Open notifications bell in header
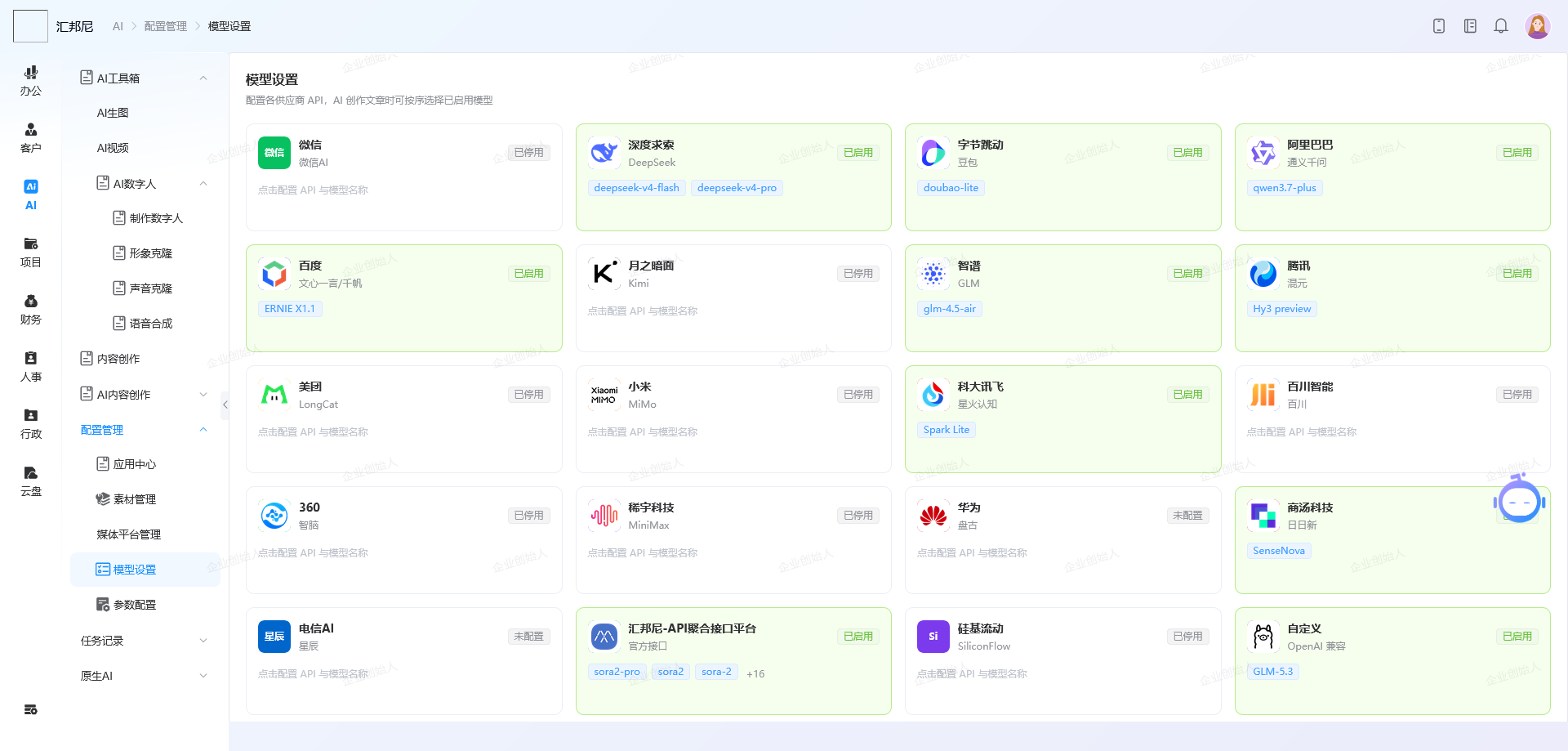Viewport: 1568px width, 751px height. click(1501, 26)
